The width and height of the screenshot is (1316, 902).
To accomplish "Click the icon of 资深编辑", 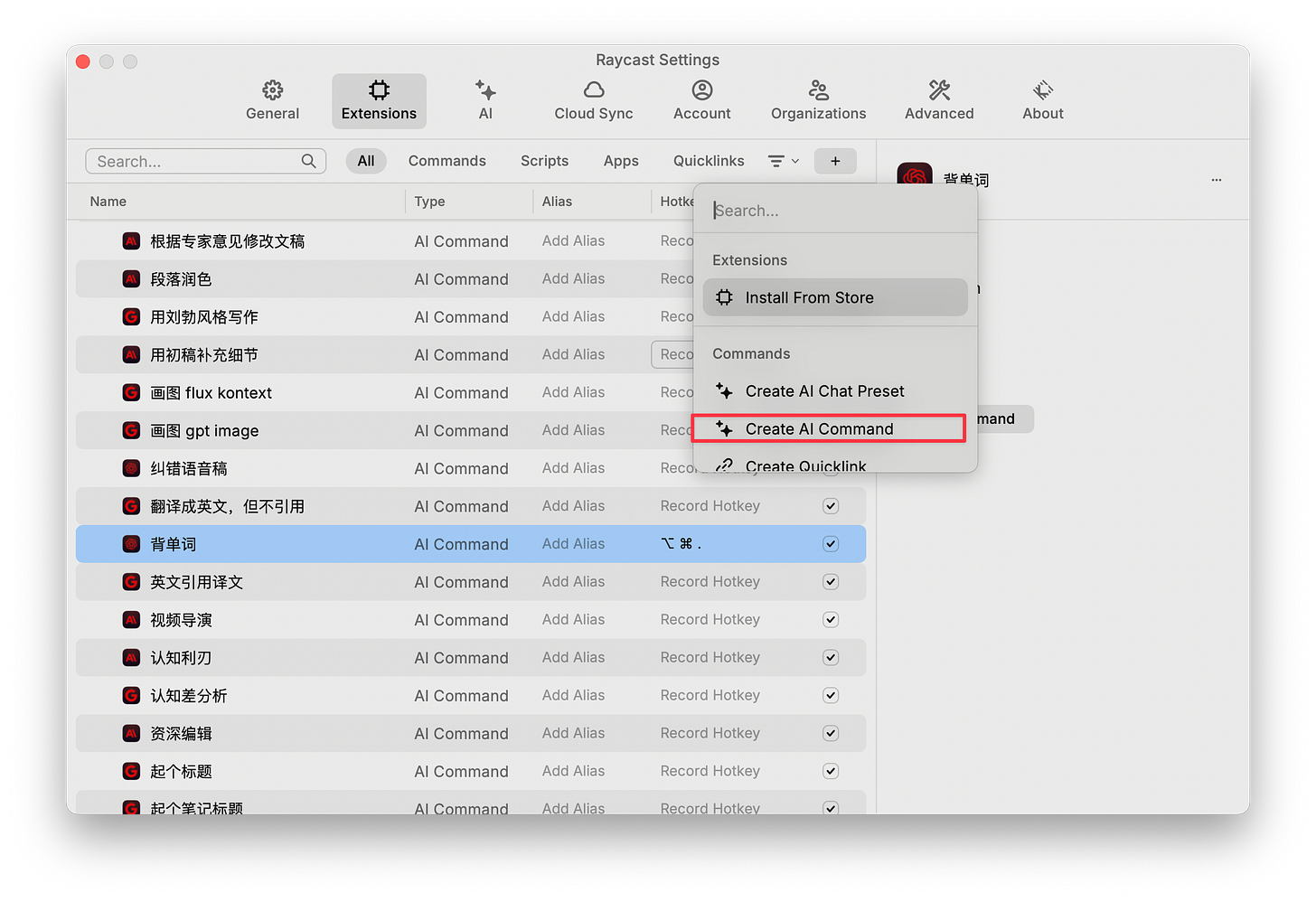I will click(132, 733).
